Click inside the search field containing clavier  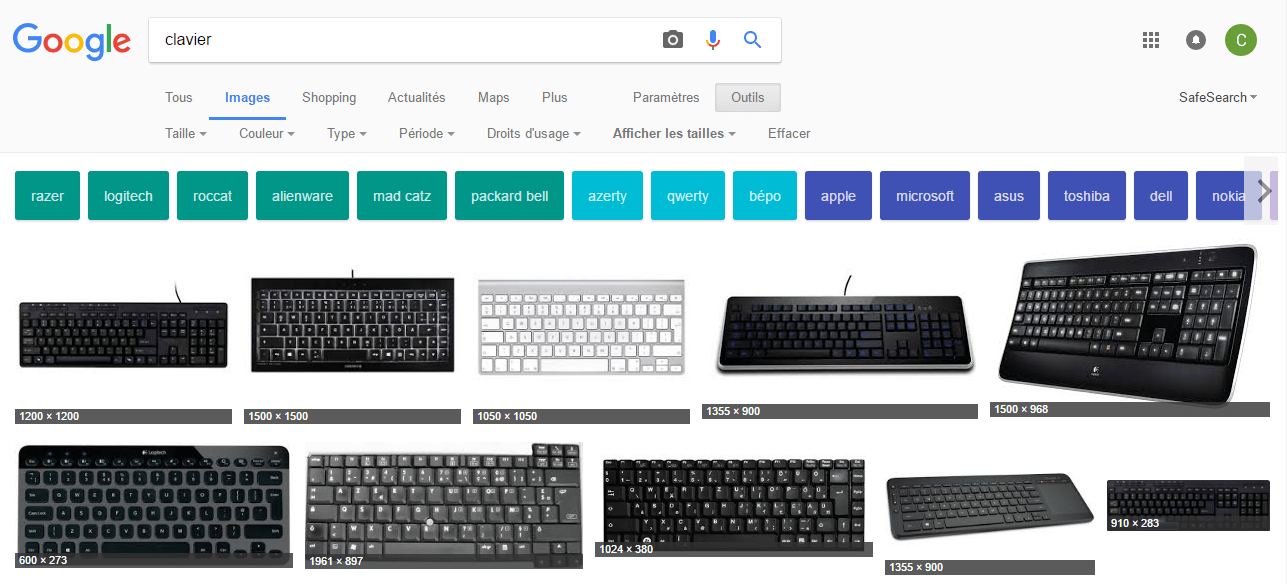[400, 40]
